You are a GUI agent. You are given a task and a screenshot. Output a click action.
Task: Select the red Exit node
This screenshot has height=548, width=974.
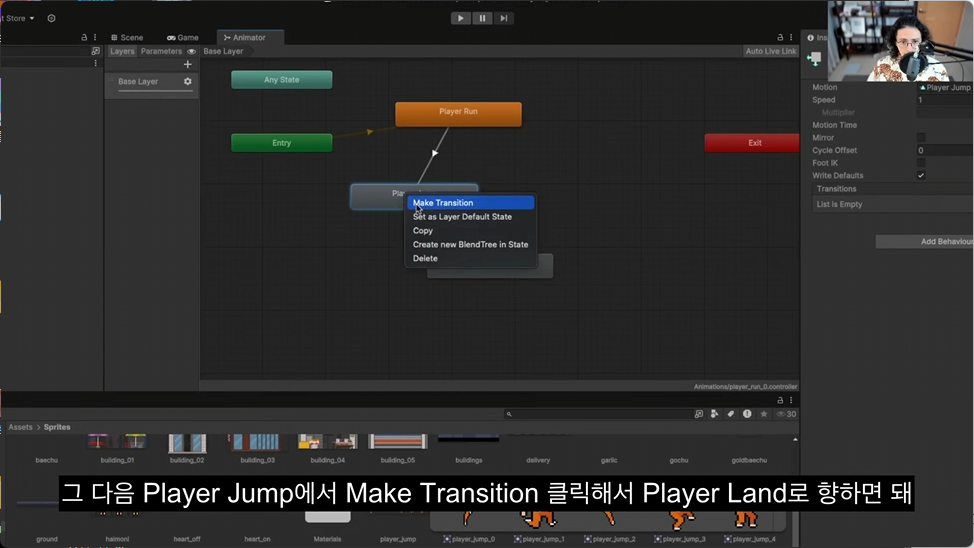point(752,143)
